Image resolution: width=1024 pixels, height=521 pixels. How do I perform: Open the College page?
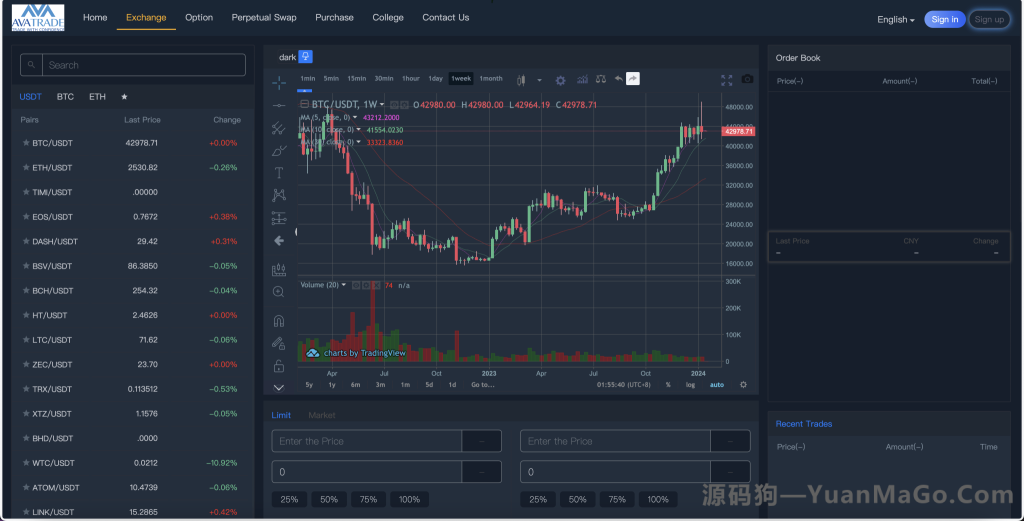(x=388, y=18)
